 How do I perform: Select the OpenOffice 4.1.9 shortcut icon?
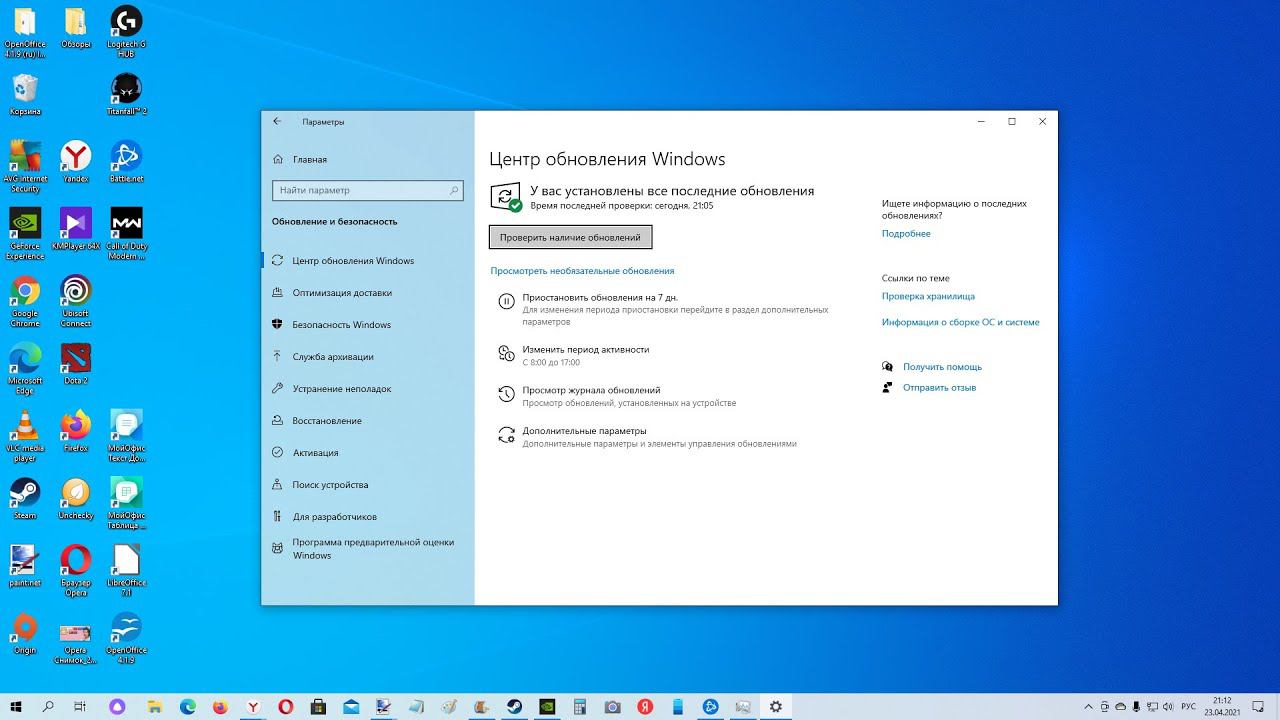click(126, 639)
